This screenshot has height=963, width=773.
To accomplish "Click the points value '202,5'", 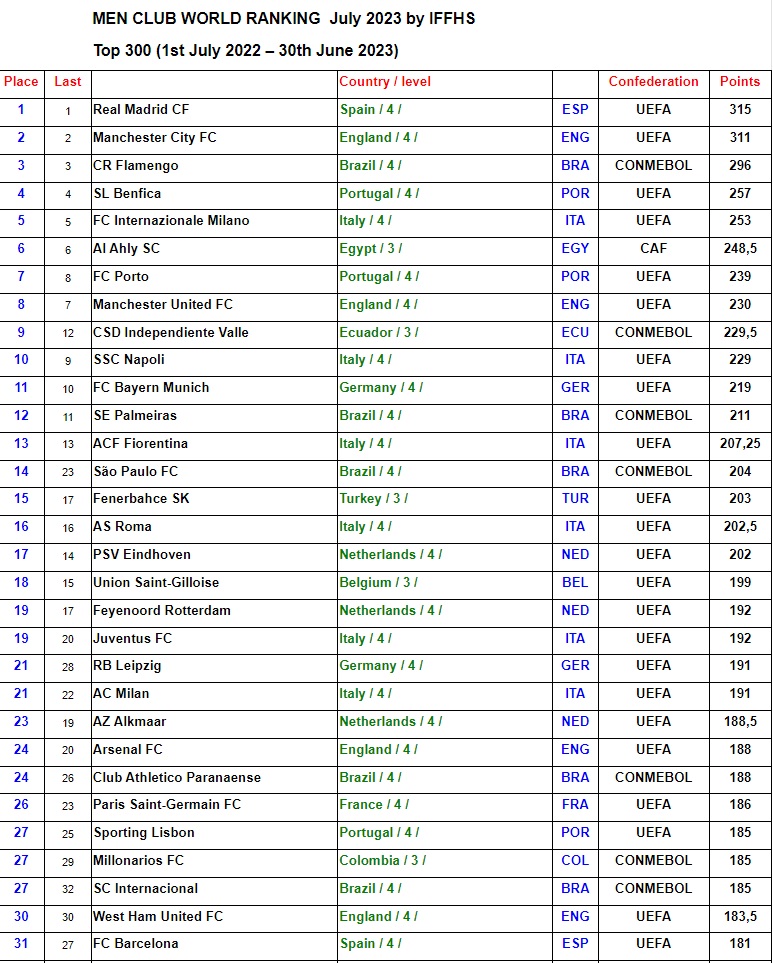I will point(740,526).
